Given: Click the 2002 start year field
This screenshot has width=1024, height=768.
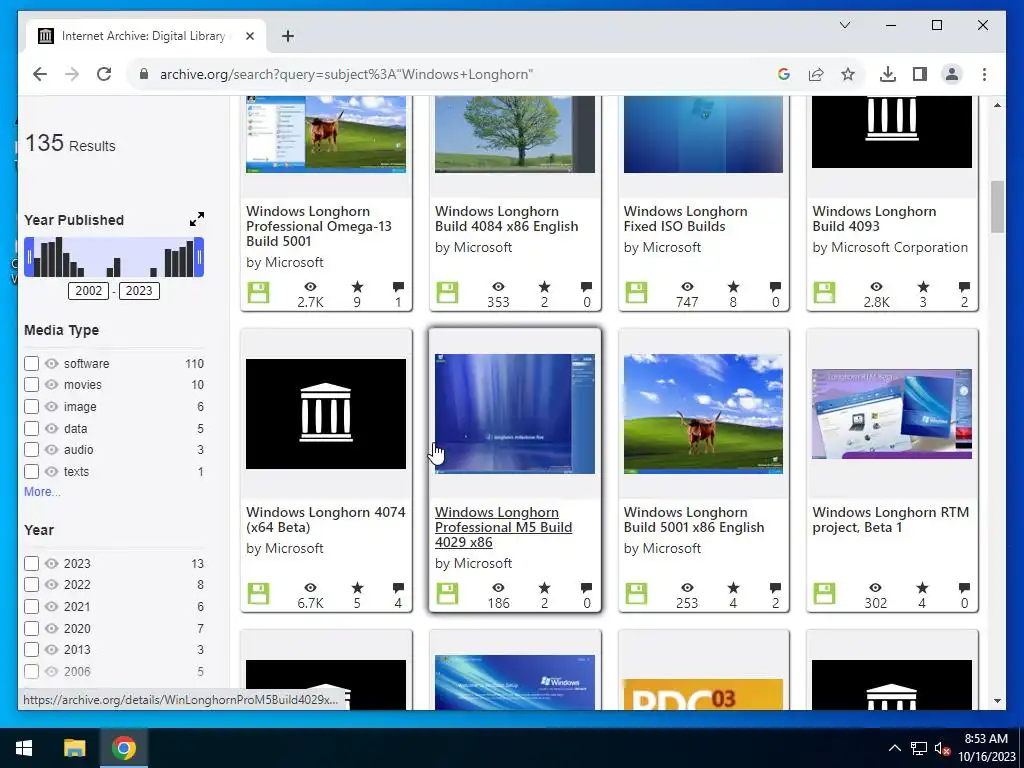Looking at the screenshot, I should pos(88,291).
